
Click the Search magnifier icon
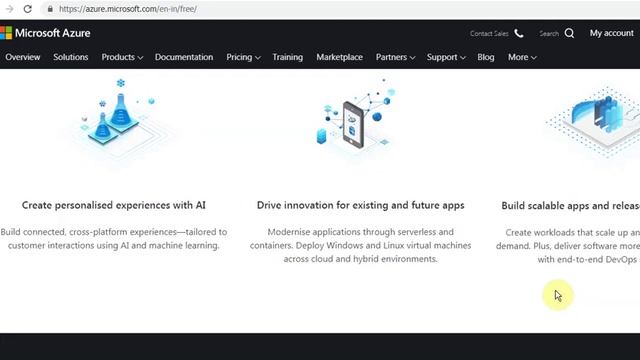[x=569, y=33]
